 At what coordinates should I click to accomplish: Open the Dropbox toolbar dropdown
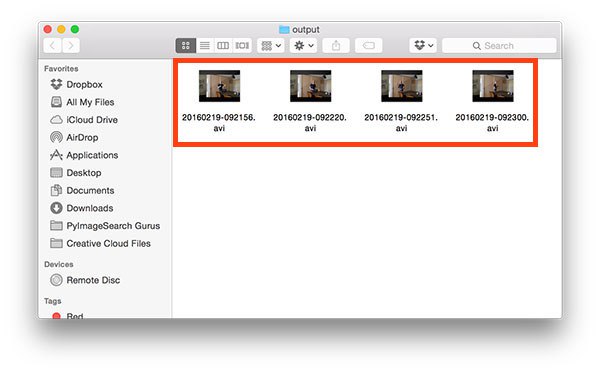[423, 46]
